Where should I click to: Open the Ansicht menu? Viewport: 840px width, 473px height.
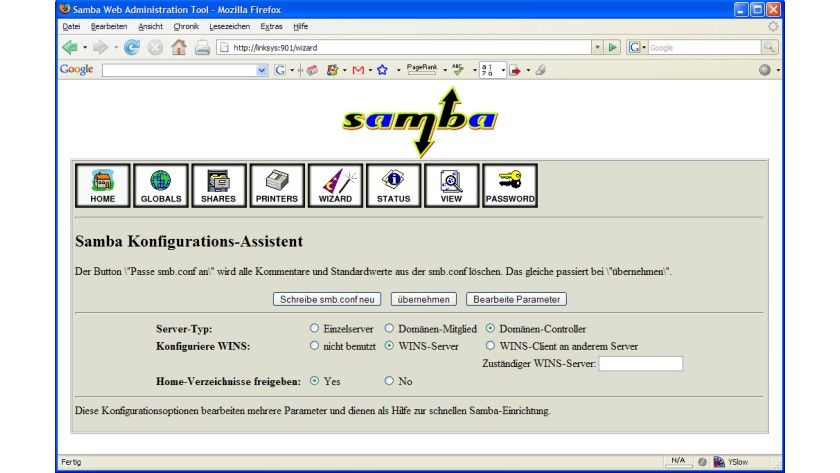[150, 26]
